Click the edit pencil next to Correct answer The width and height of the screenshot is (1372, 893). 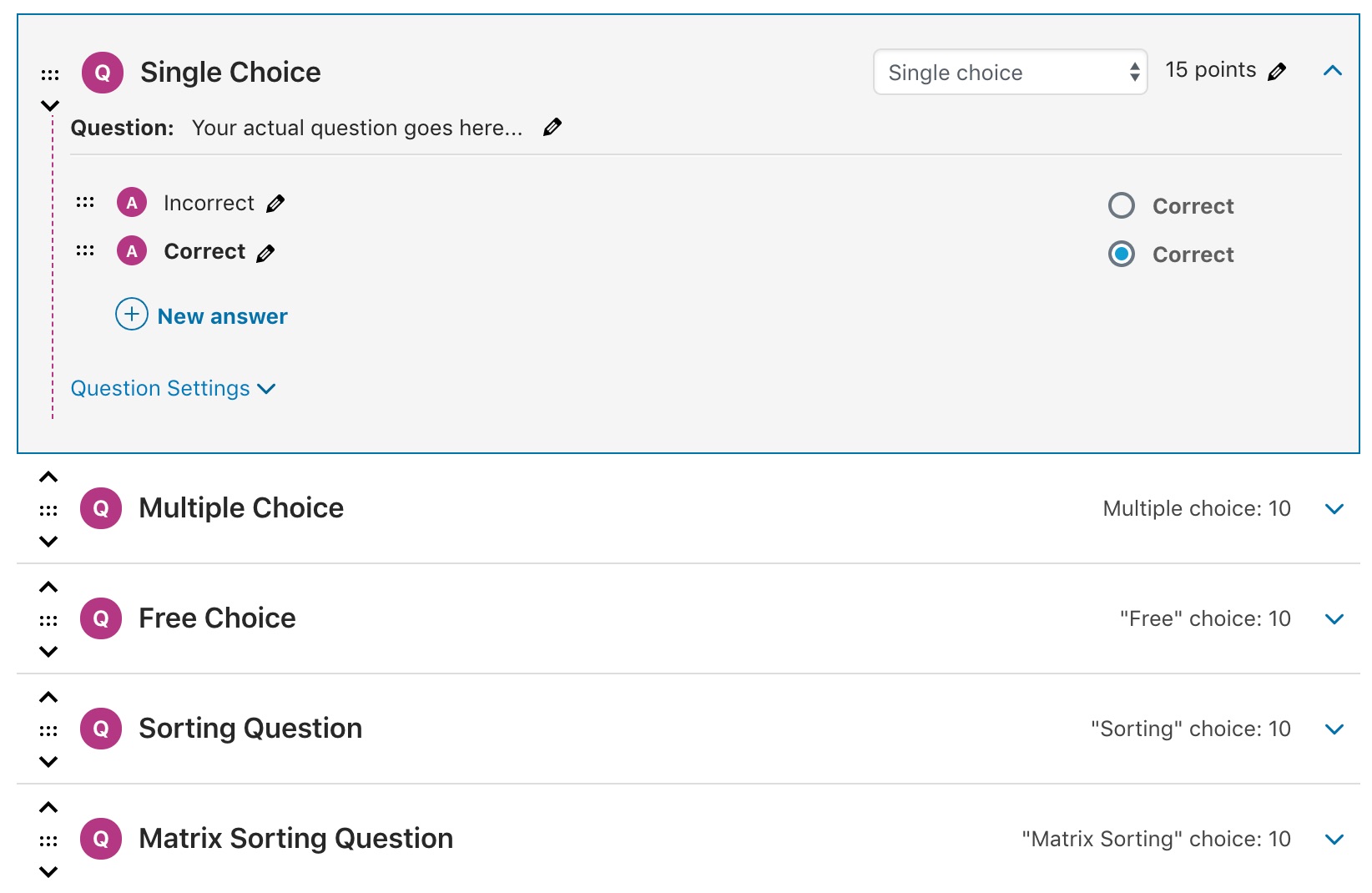[x=265, y=254]
